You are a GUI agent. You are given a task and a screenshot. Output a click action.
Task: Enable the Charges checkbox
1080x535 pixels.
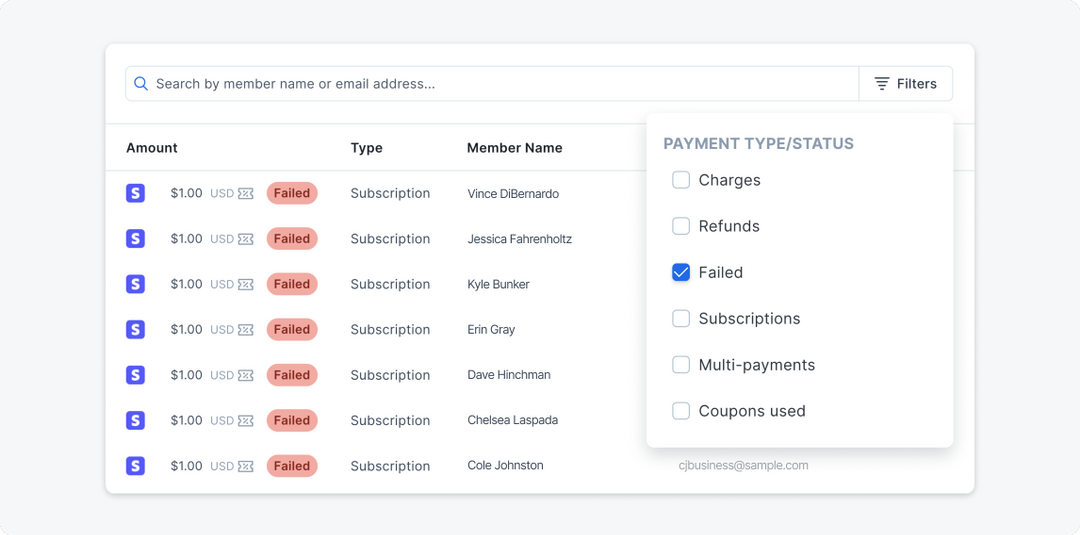(681, 180)
